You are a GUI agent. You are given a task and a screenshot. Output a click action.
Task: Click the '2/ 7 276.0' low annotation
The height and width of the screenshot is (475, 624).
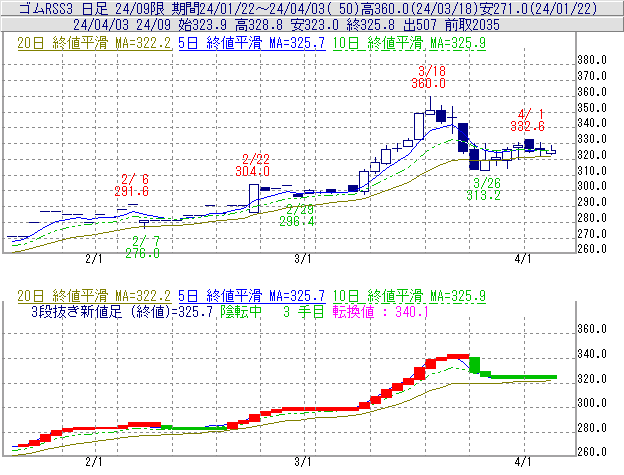click(143, 247)
